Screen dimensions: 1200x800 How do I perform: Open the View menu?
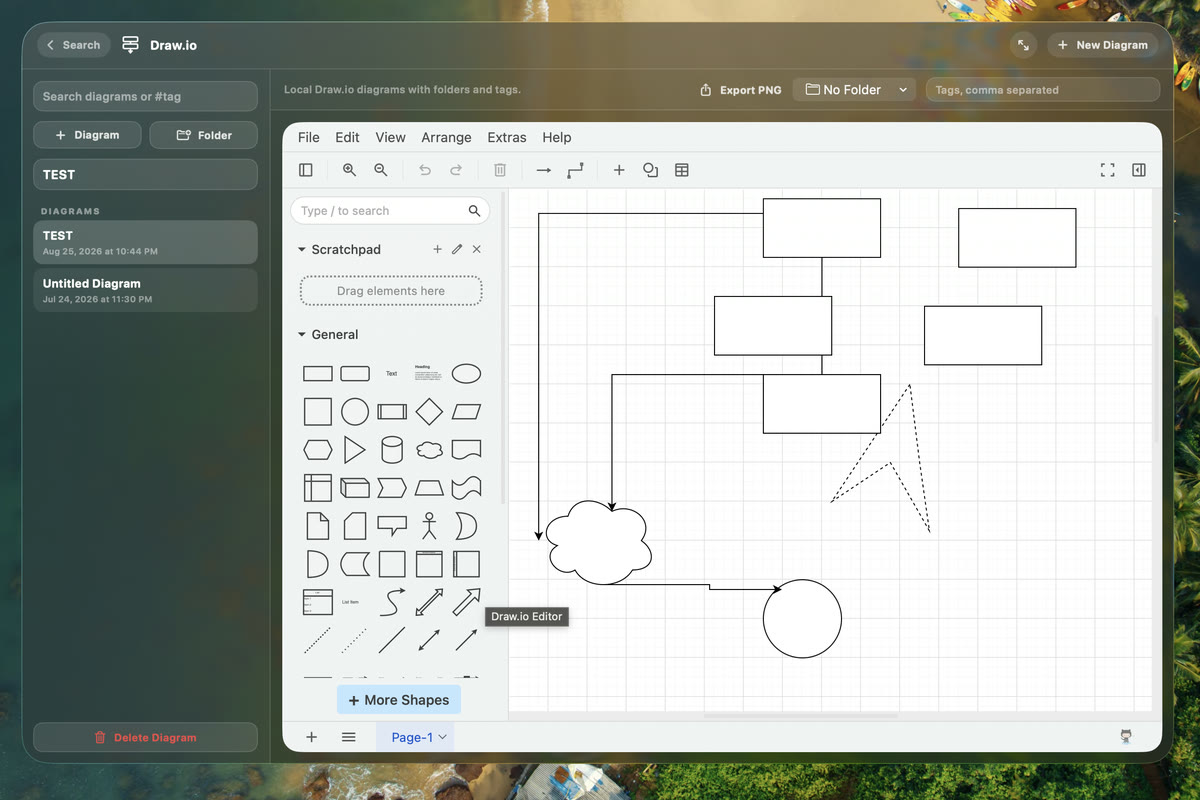[x=390, y=138]
